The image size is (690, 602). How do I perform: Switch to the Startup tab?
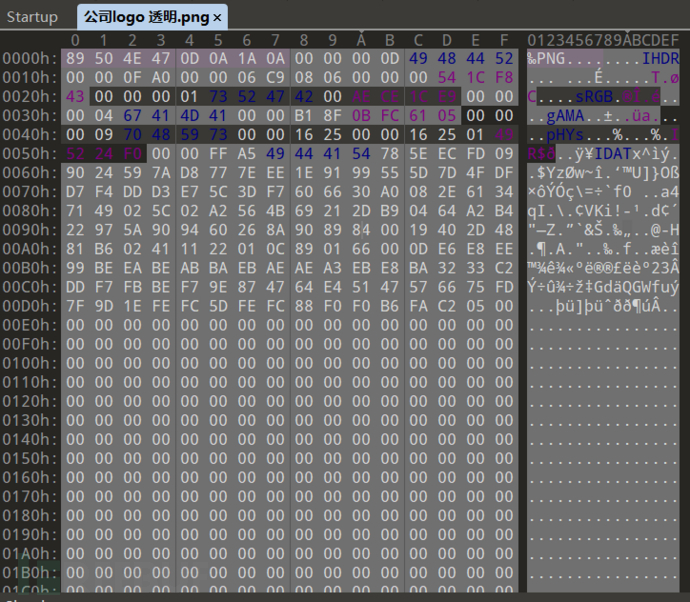click(x=33, y=17)
